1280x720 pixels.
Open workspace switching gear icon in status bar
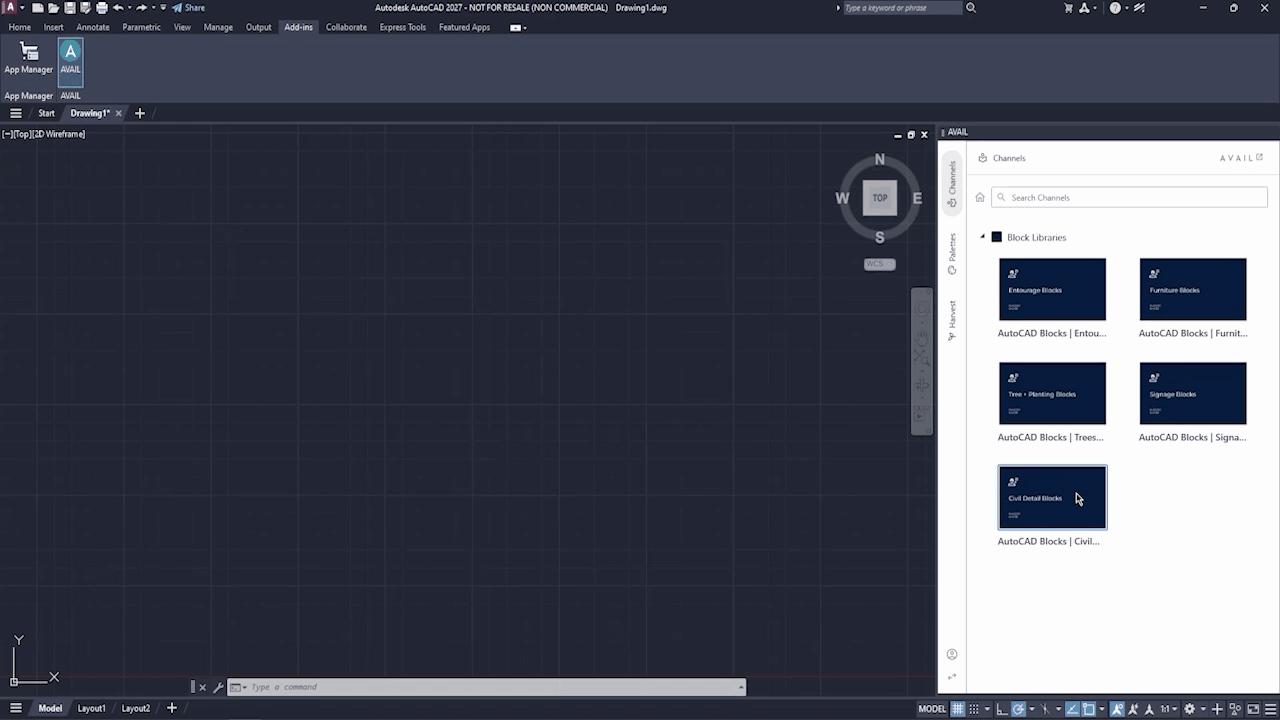1189,709
